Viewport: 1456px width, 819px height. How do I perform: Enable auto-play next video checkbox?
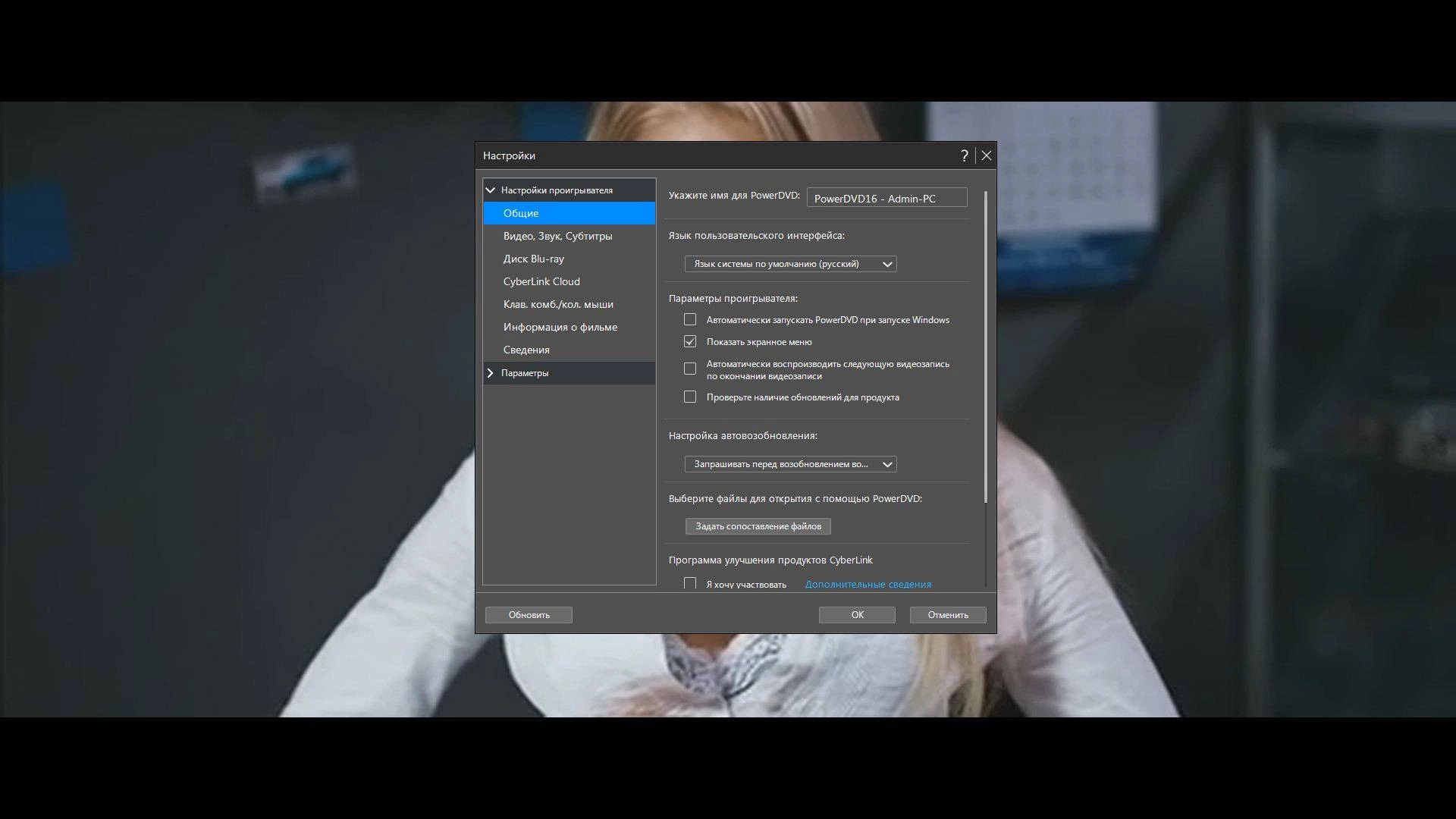(x=690, y=369)
